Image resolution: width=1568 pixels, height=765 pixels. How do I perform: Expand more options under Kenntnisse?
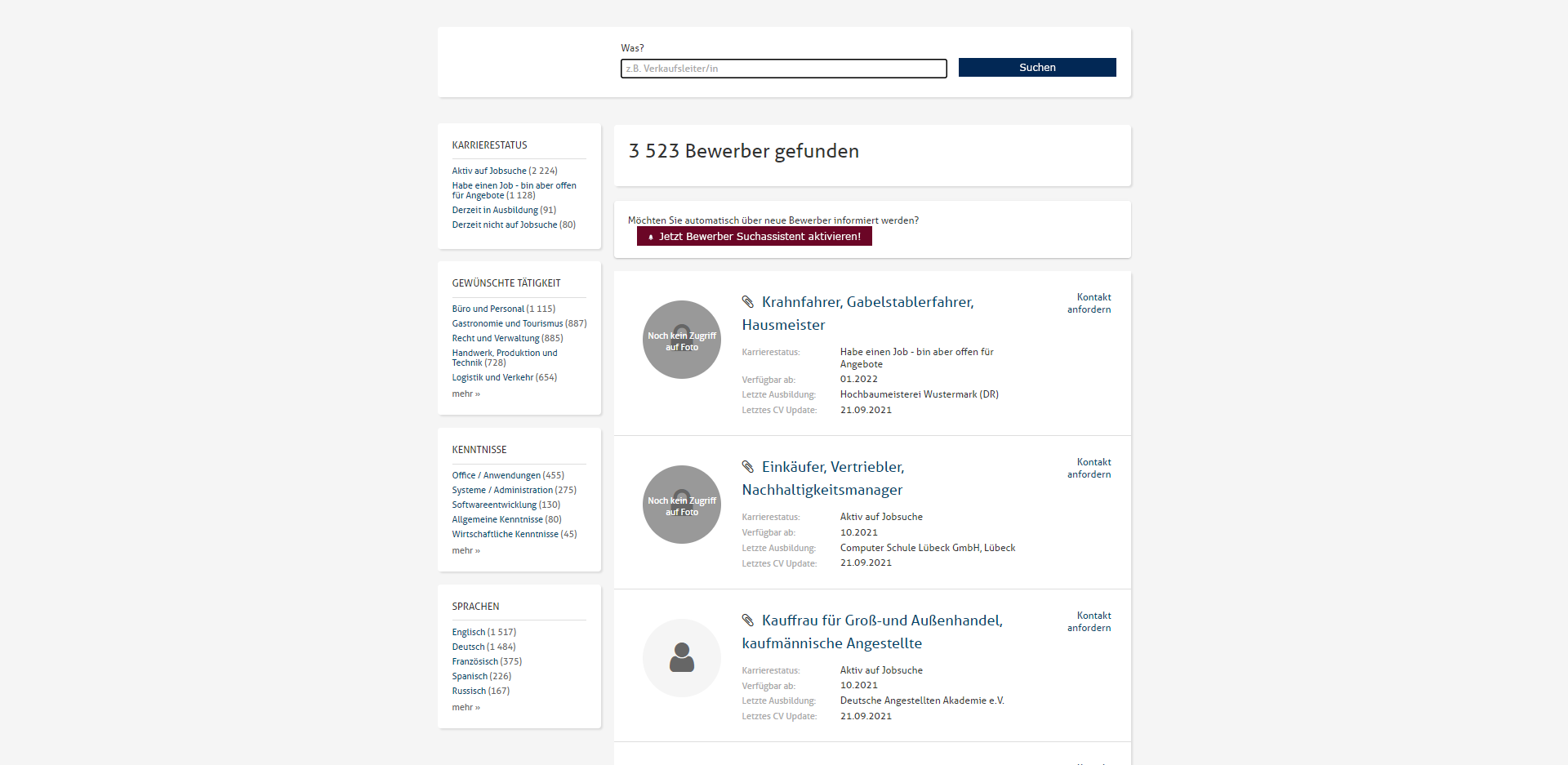tap(465, 551)
